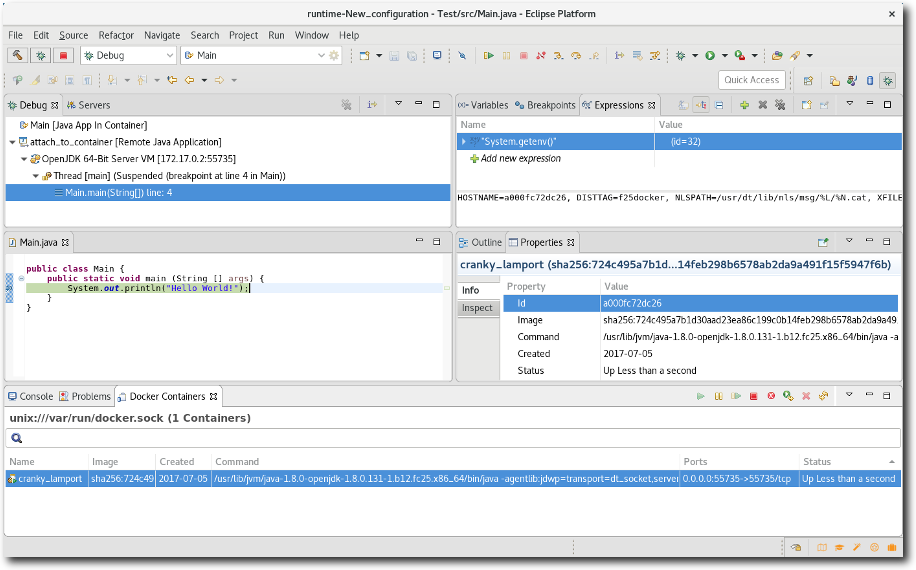Open the Debug launch mode dropdown

click(169, 56)
